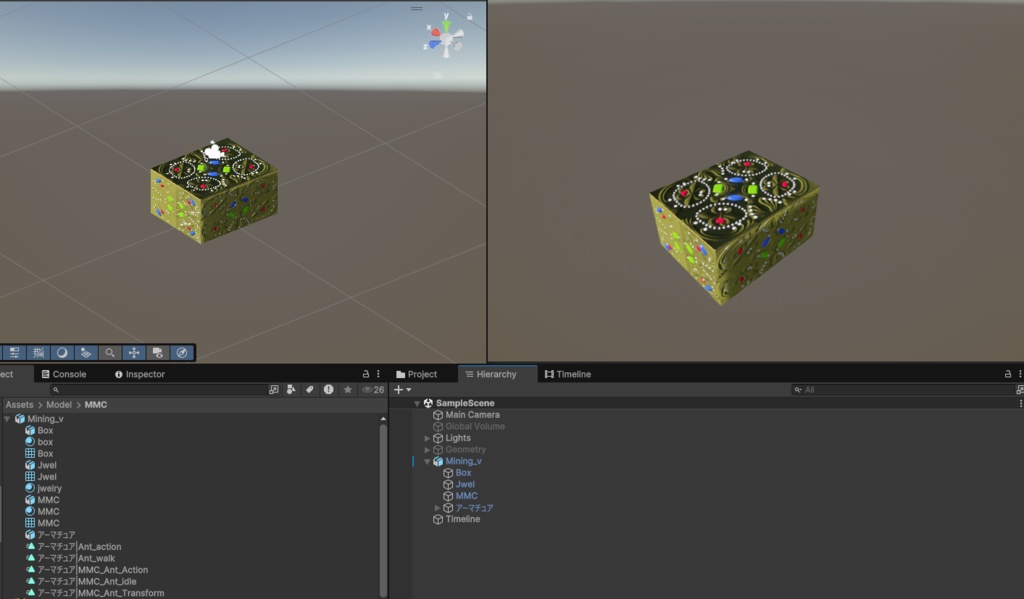Click the search by label tag icon

(x=310, y=389)
